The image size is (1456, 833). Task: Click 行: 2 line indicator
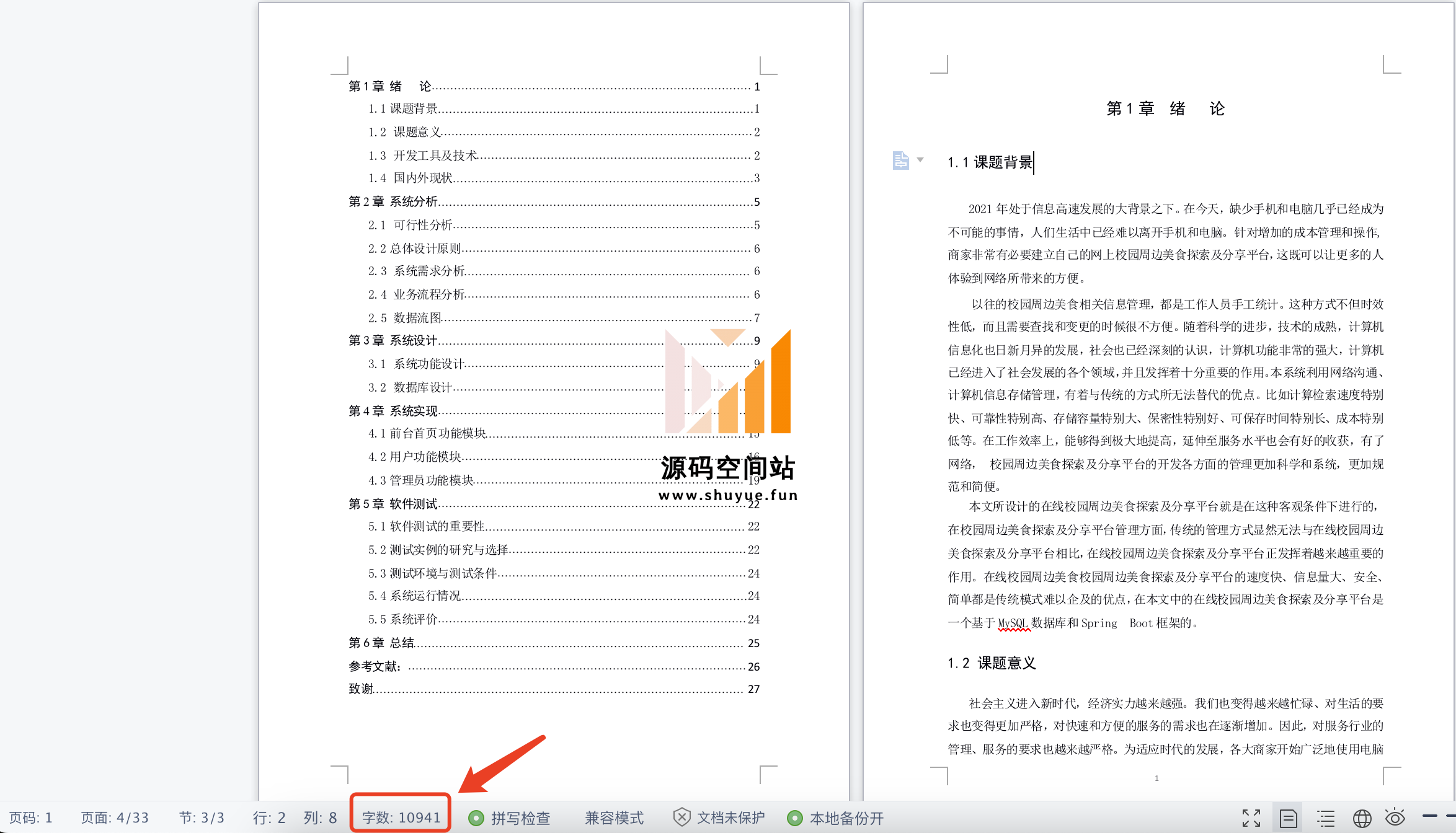[269, 818]
